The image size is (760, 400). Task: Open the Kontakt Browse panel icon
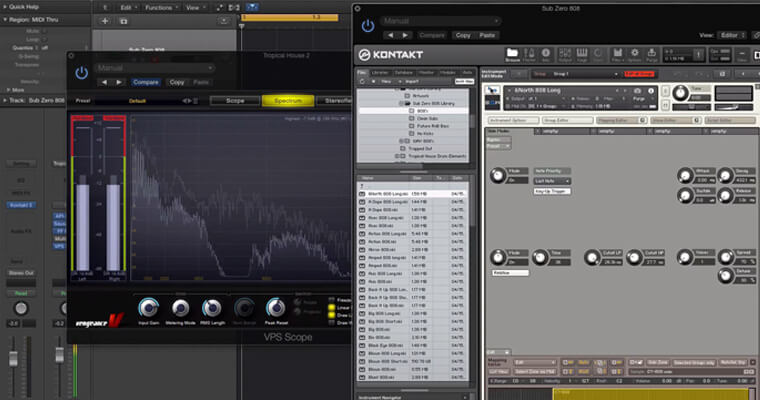512,53
